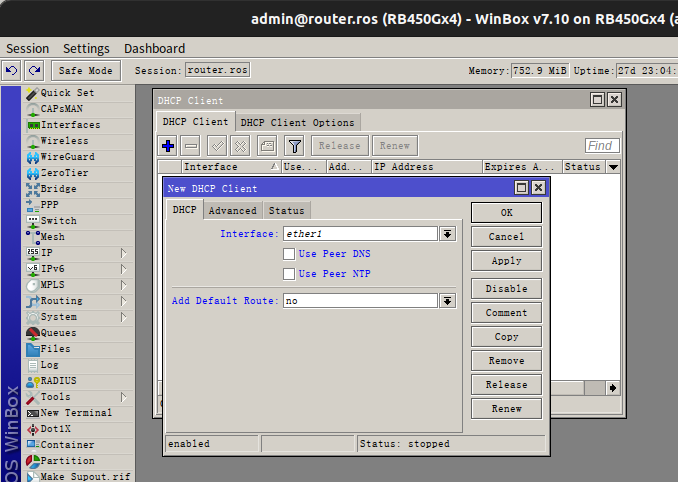Expand the IP submenu
This screenshot has width=678, height=482.
coord(124,253)
